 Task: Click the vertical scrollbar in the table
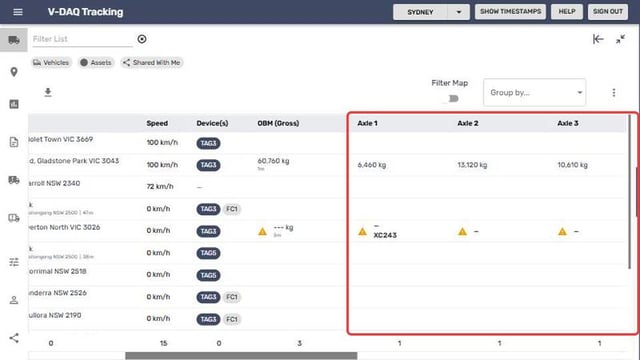[x=630, y=192]
